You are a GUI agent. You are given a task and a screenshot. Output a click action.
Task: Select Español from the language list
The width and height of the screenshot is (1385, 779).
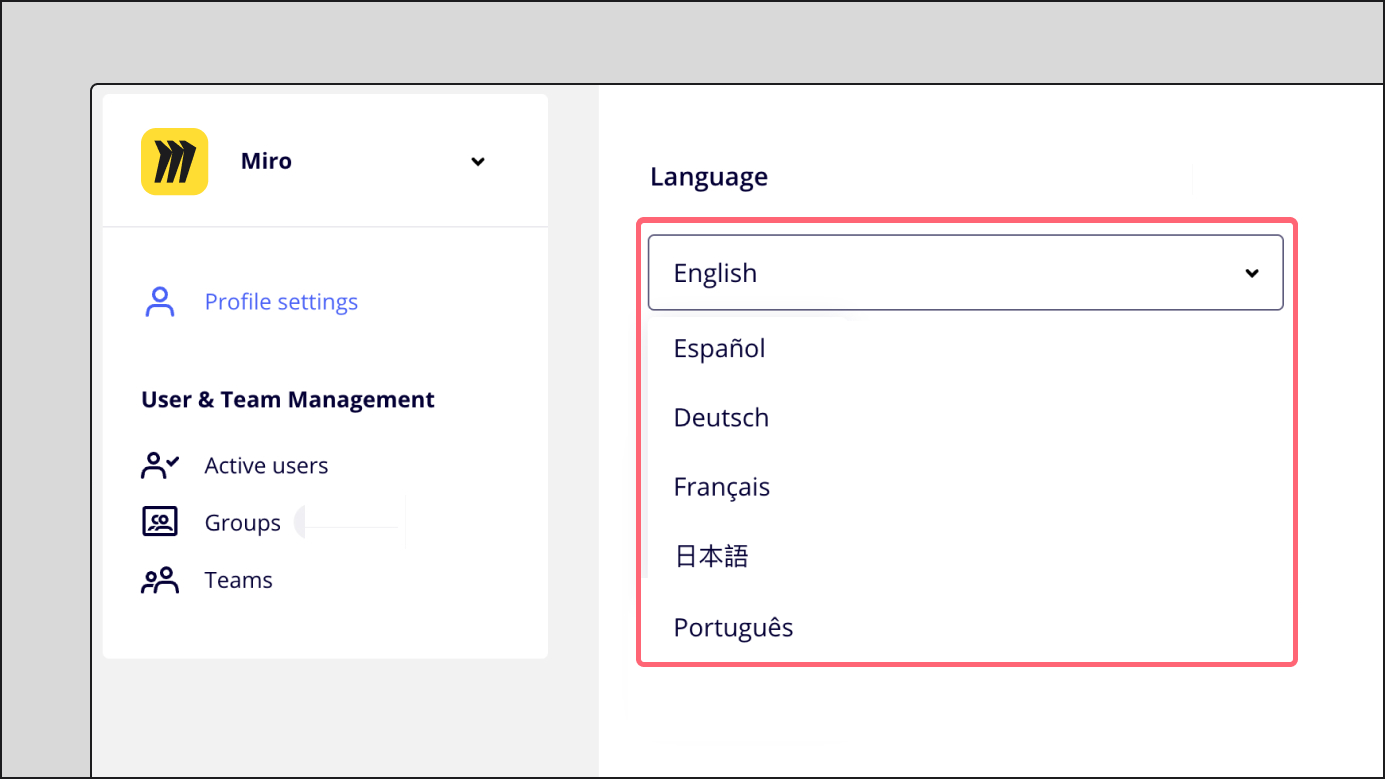(719, 349)
